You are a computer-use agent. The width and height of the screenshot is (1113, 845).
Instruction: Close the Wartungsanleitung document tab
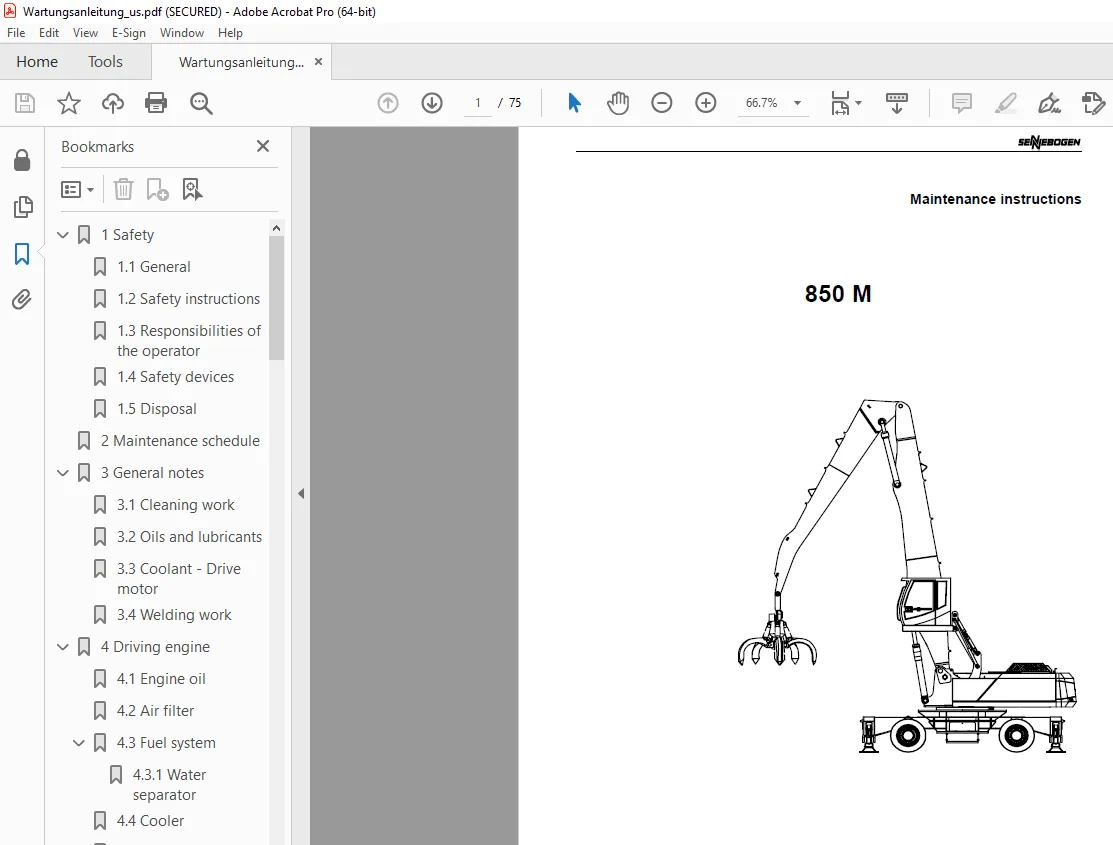pyautogui.click(x=319, y=62)
